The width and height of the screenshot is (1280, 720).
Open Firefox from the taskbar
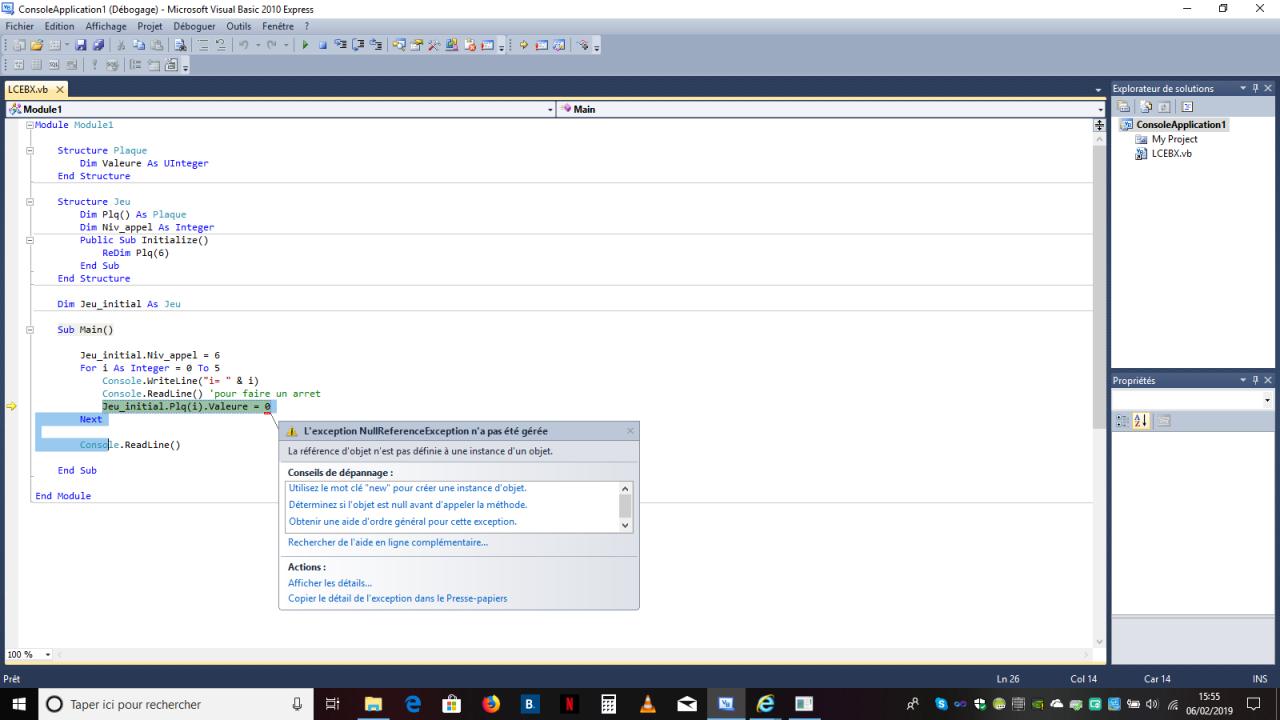click(x=491, y=704)
